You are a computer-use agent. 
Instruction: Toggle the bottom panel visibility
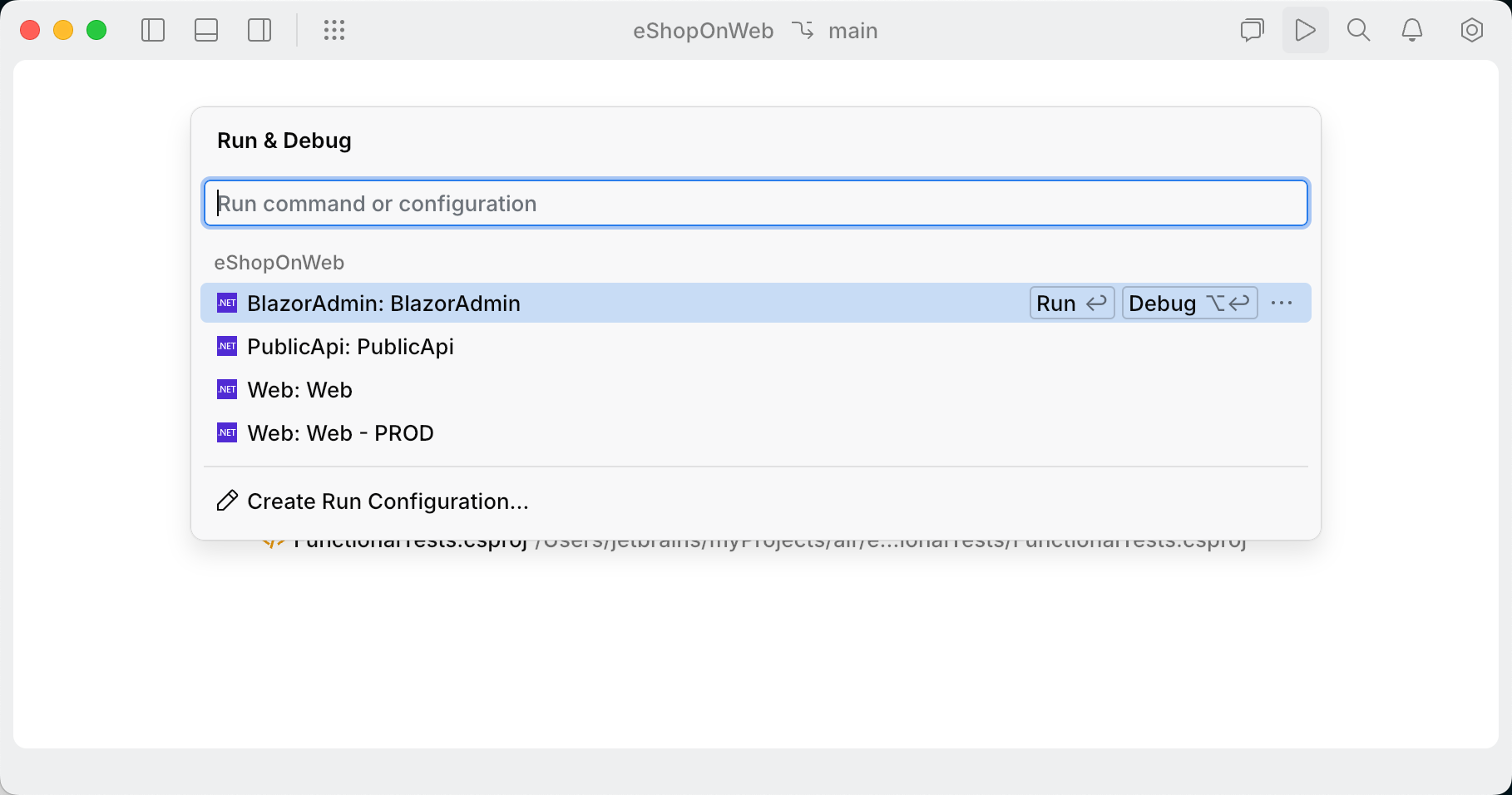click(x=206, y=30)
